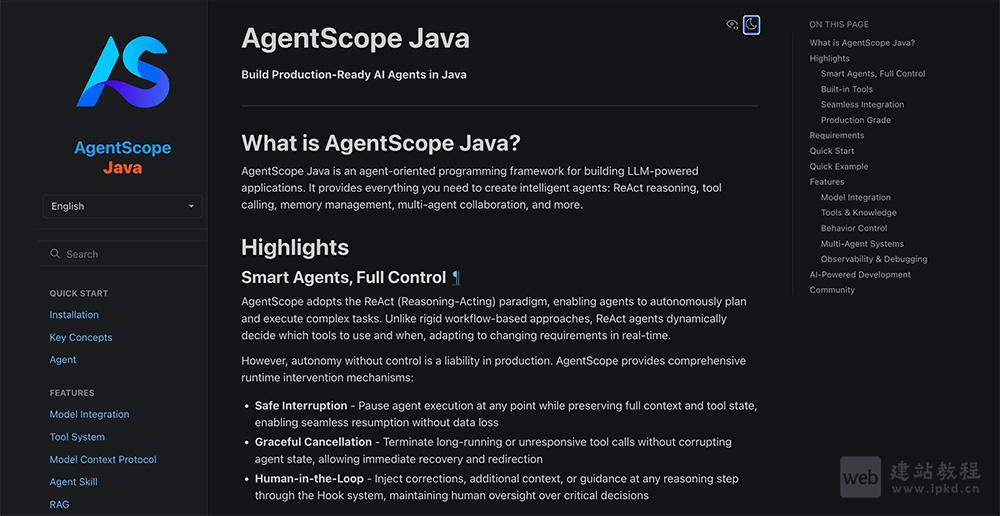
Task: Jump to Features in page contents
Action: pyautogui.click(x=827, y=182)
